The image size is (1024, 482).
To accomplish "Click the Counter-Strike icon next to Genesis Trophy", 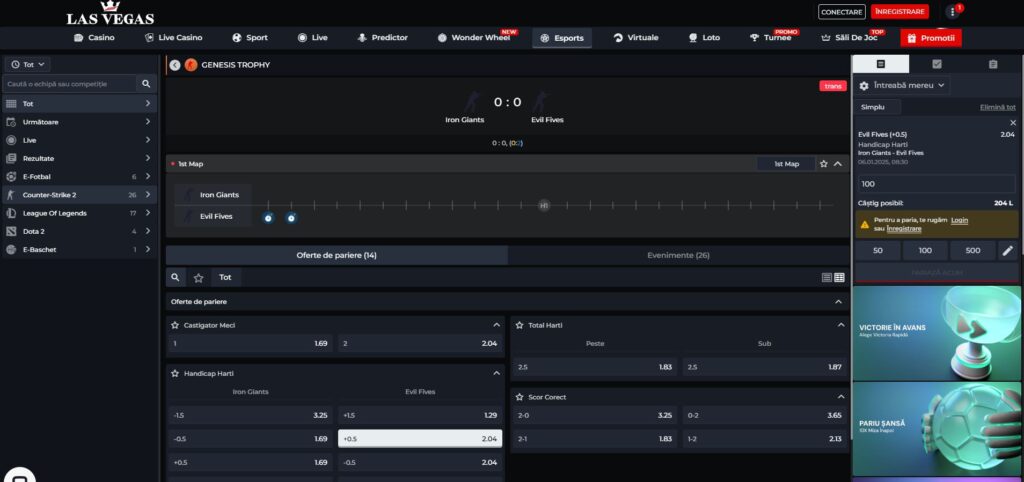I will (191, 65).
